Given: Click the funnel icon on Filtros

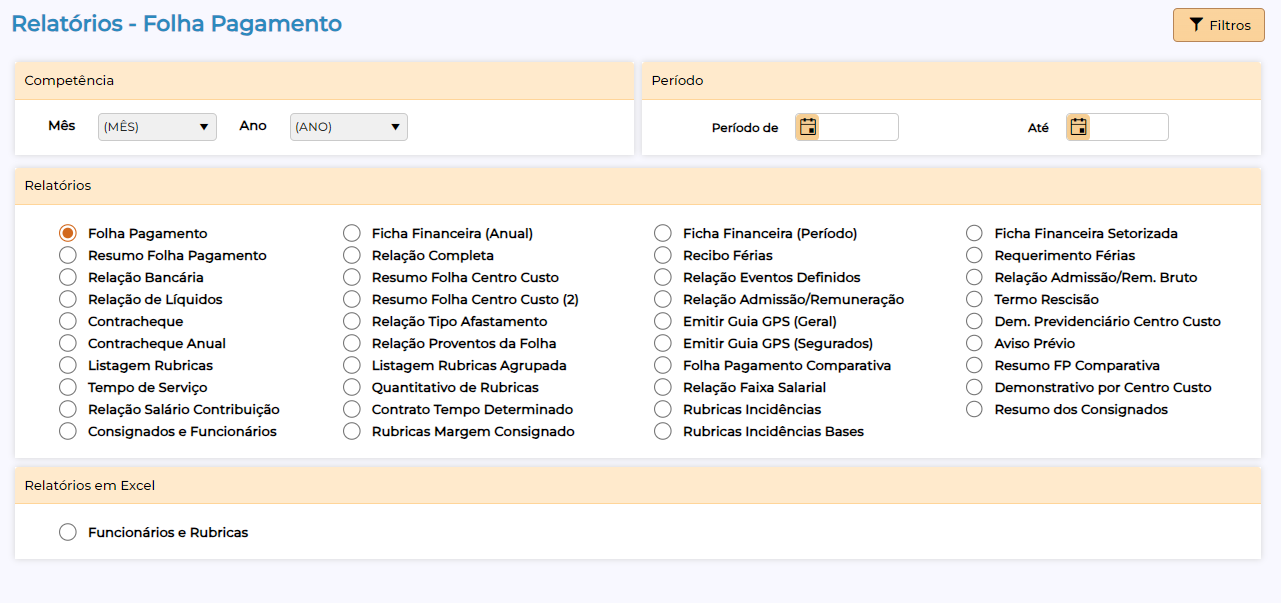Looking at the screenshot, I should (1195, 25).
